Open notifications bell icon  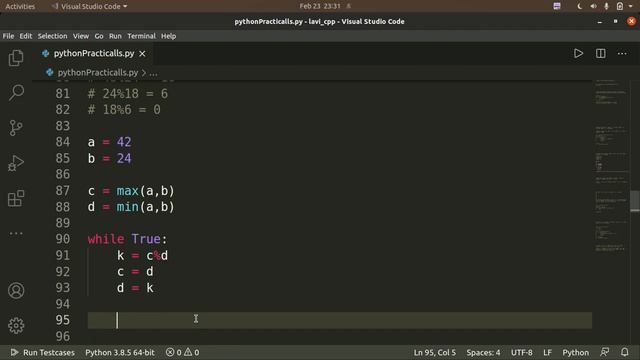[x=624, y=352]
